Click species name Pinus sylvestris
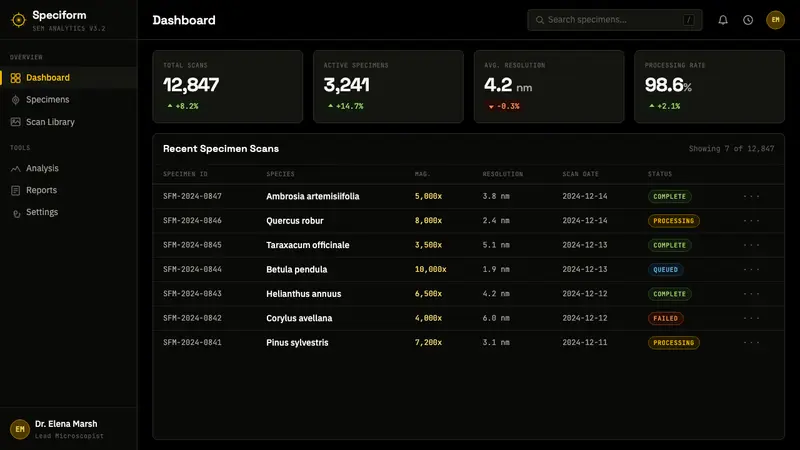This screenshot has height=450, width=800. [x=297, y=343]
